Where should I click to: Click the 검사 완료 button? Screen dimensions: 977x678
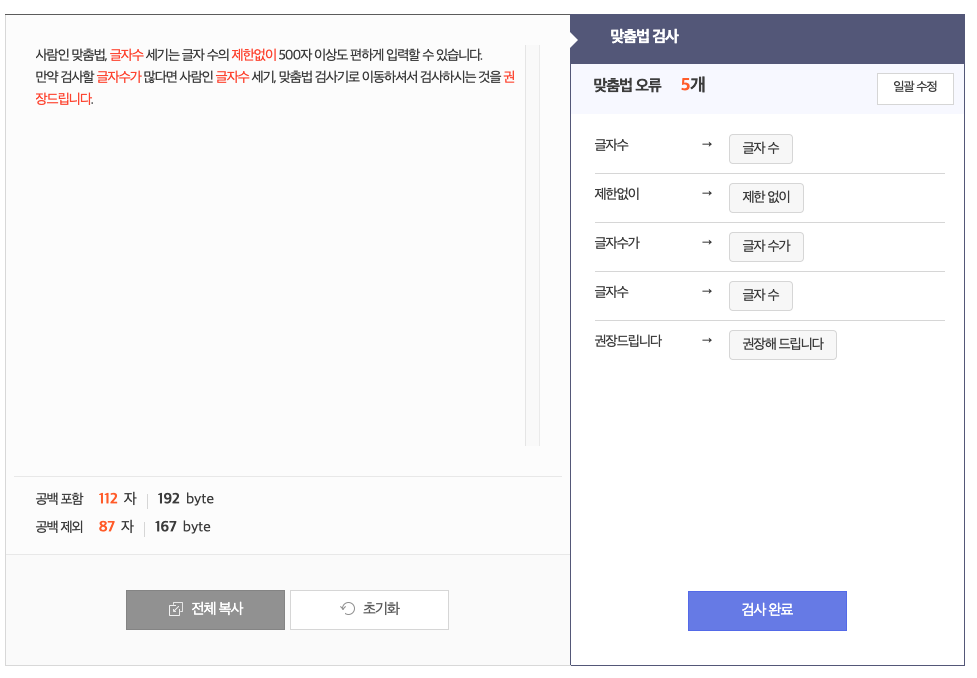[x=767, y=610]
